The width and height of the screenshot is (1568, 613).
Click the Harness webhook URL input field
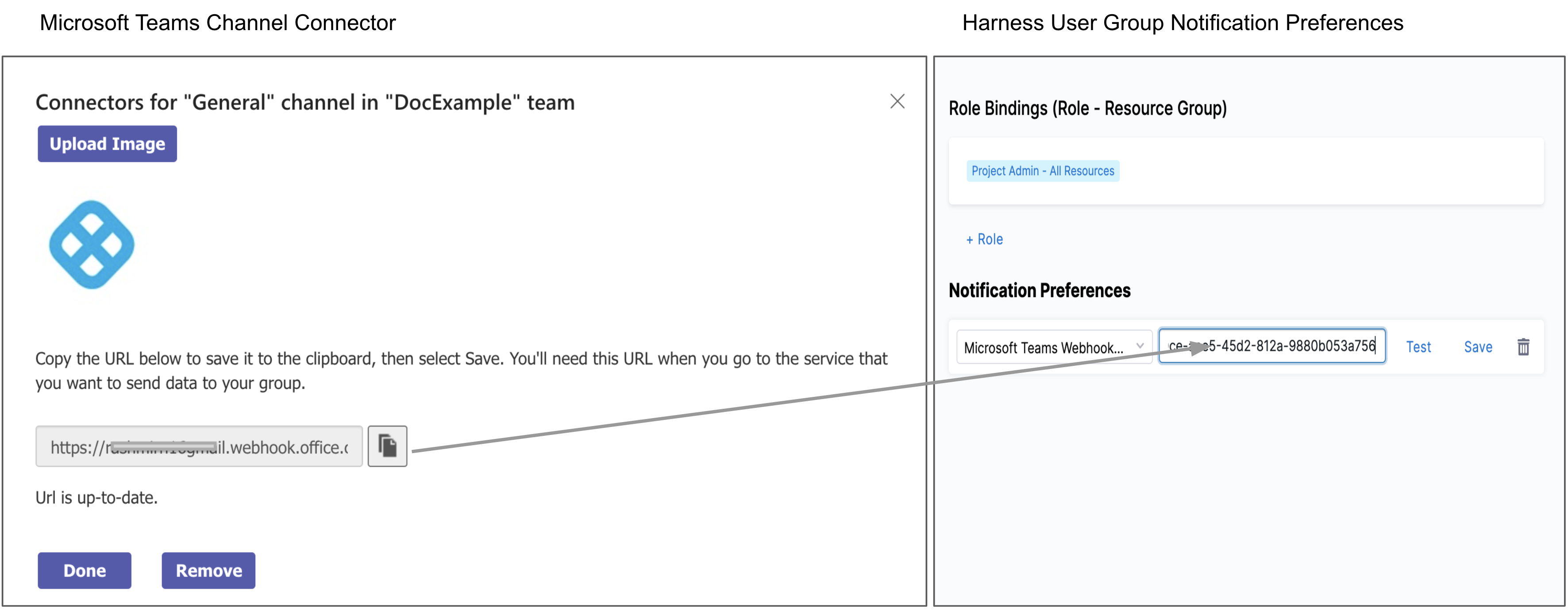[1272, 346]
